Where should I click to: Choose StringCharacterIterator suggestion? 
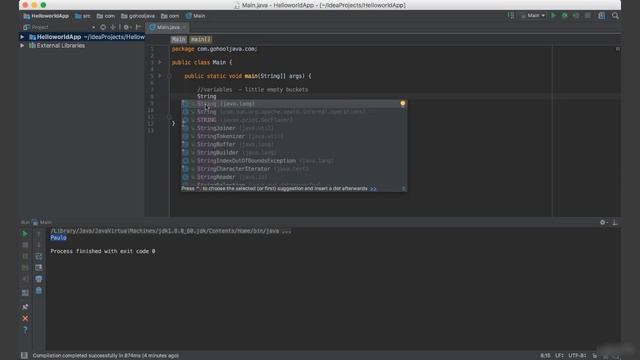pyautogui.click(x=294, y=169)
